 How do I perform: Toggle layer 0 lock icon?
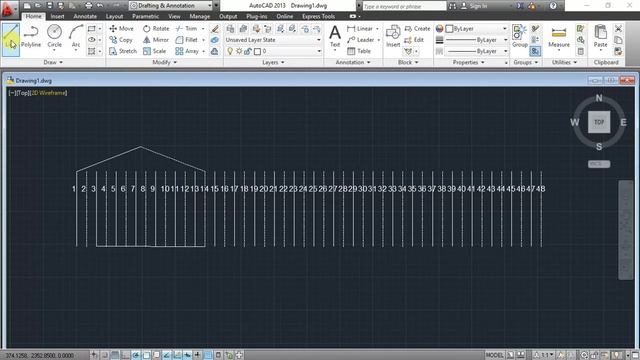(x=248, y=51)
